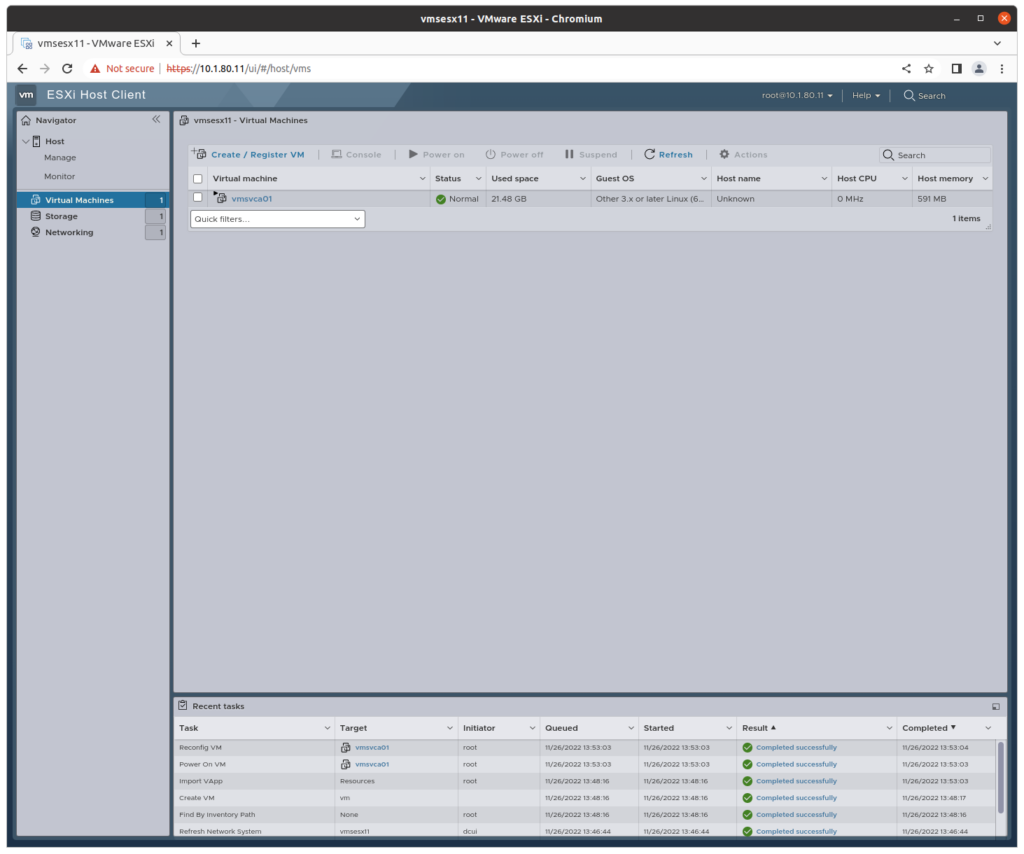Viewport: 1024px width, 854px height.
Task: Click the Recent tasks clipboard icon
Action: coord(183,706)
